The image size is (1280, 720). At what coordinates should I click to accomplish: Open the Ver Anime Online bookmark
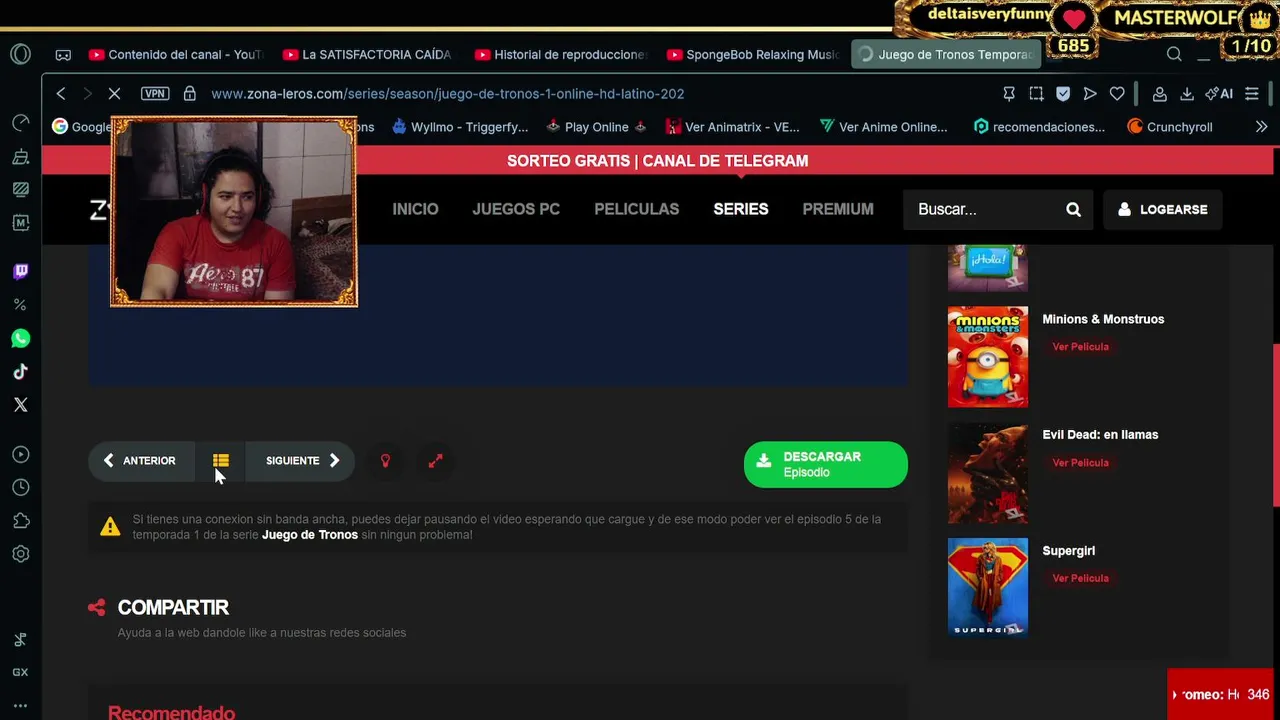coord(884,127)
